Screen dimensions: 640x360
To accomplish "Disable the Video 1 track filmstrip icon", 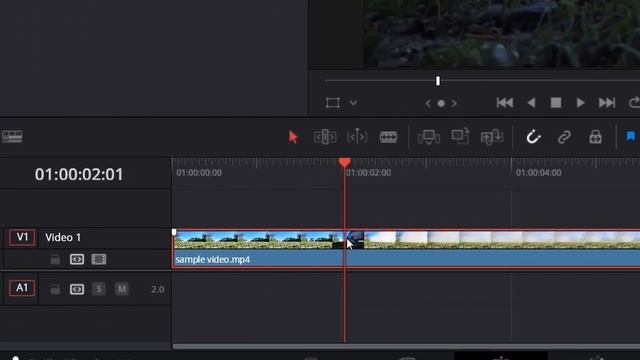I will (99, 259).
